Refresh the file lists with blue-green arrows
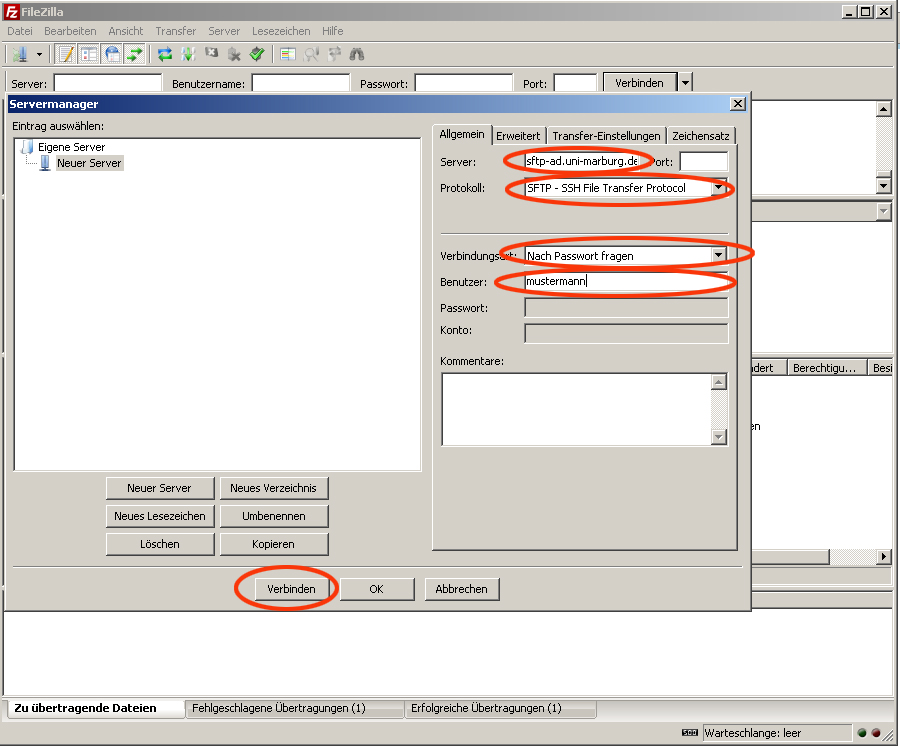 pos(165,55)
